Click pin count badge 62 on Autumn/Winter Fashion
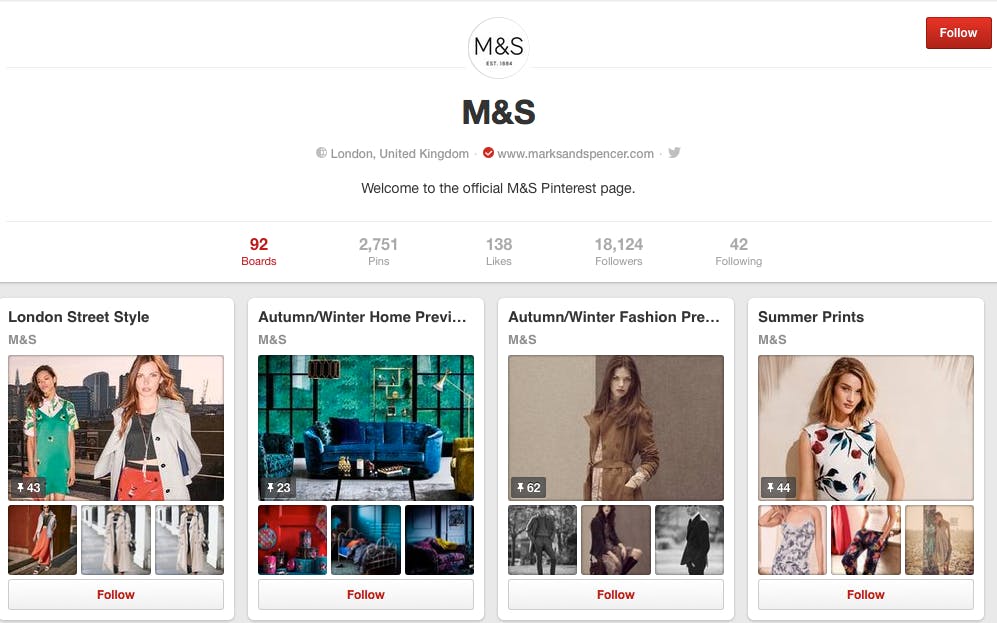 point(528,488)
